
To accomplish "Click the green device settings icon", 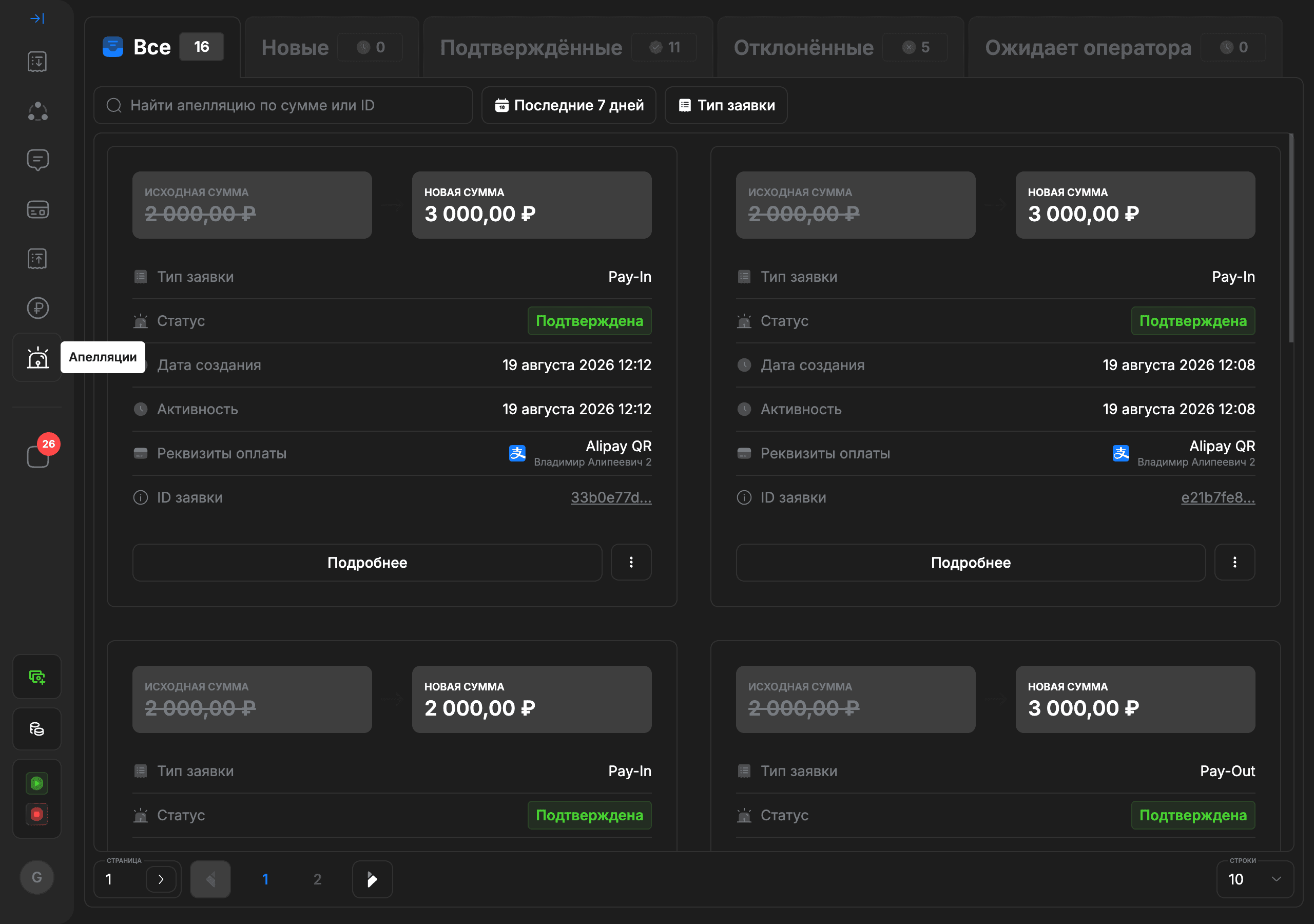I will point(37,677).
